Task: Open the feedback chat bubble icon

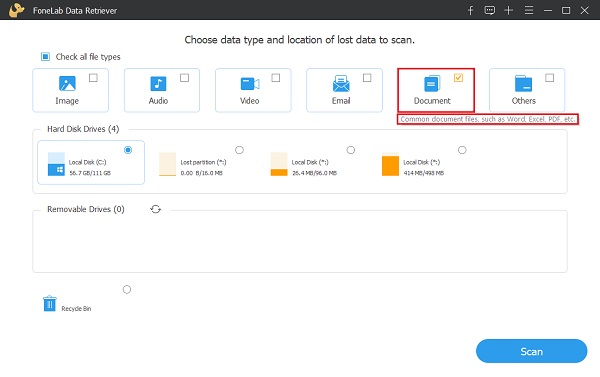Action: coord(489,10)
